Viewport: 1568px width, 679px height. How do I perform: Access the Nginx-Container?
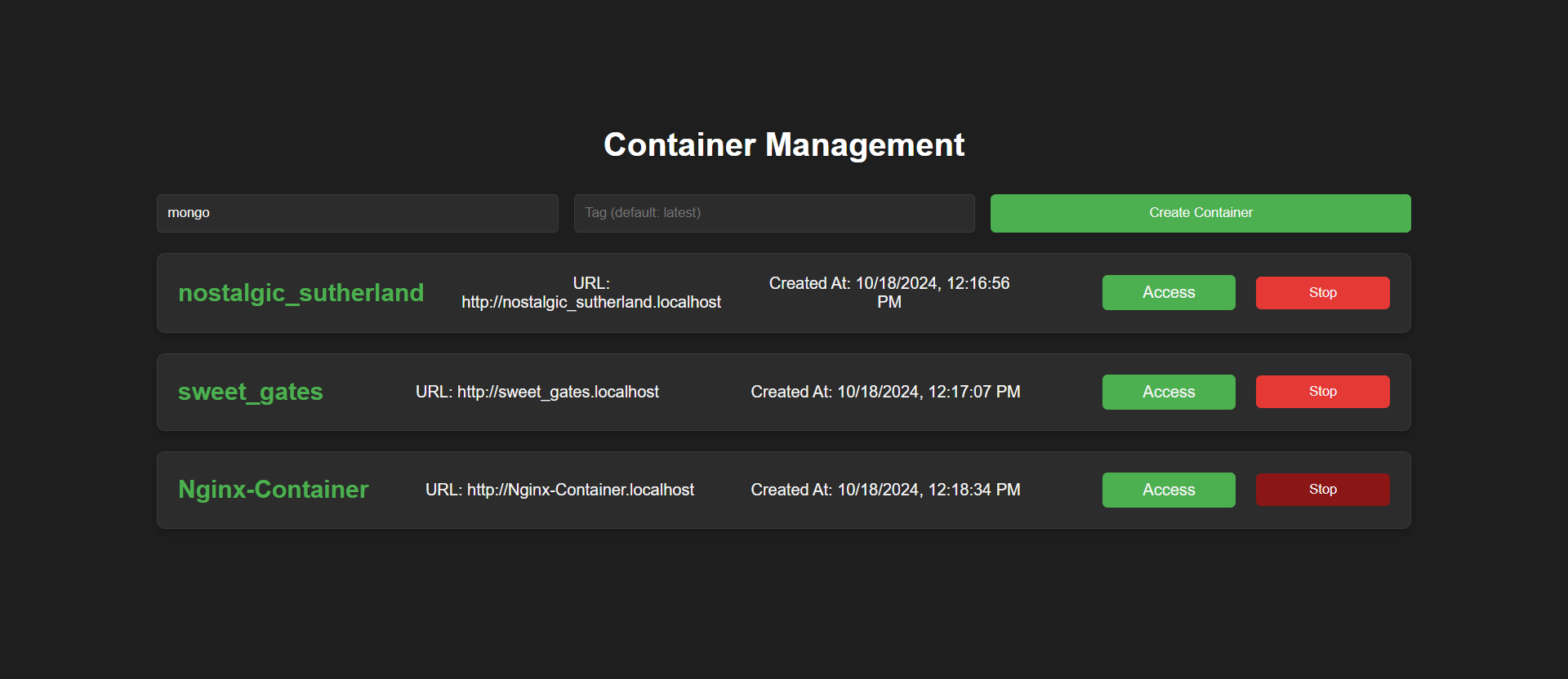click(1169, 490)
